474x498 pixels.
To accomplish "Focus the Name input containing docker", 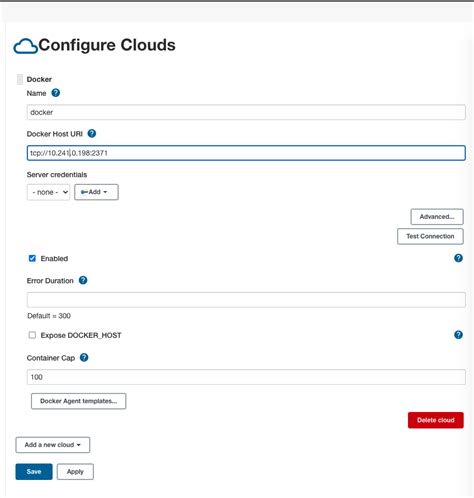I will [246, 112].
